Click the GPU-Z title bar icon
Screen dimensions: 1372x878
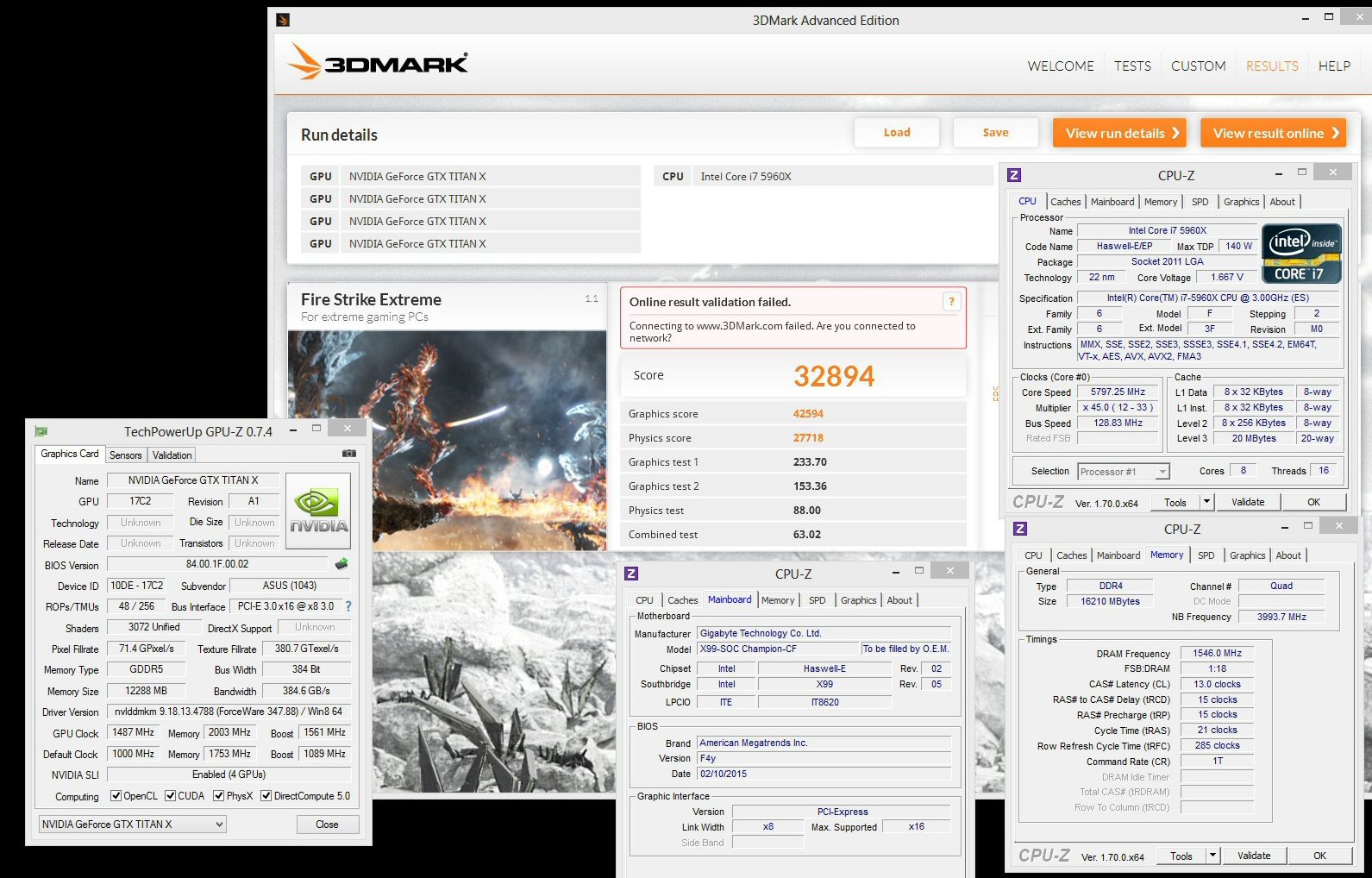click(41, 431)
